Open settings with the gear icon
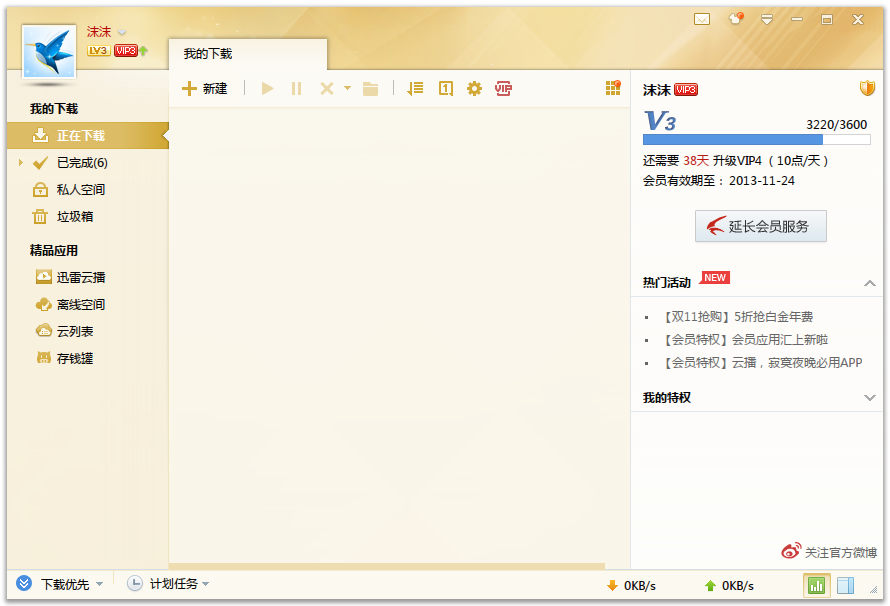 tap(475, 89)
